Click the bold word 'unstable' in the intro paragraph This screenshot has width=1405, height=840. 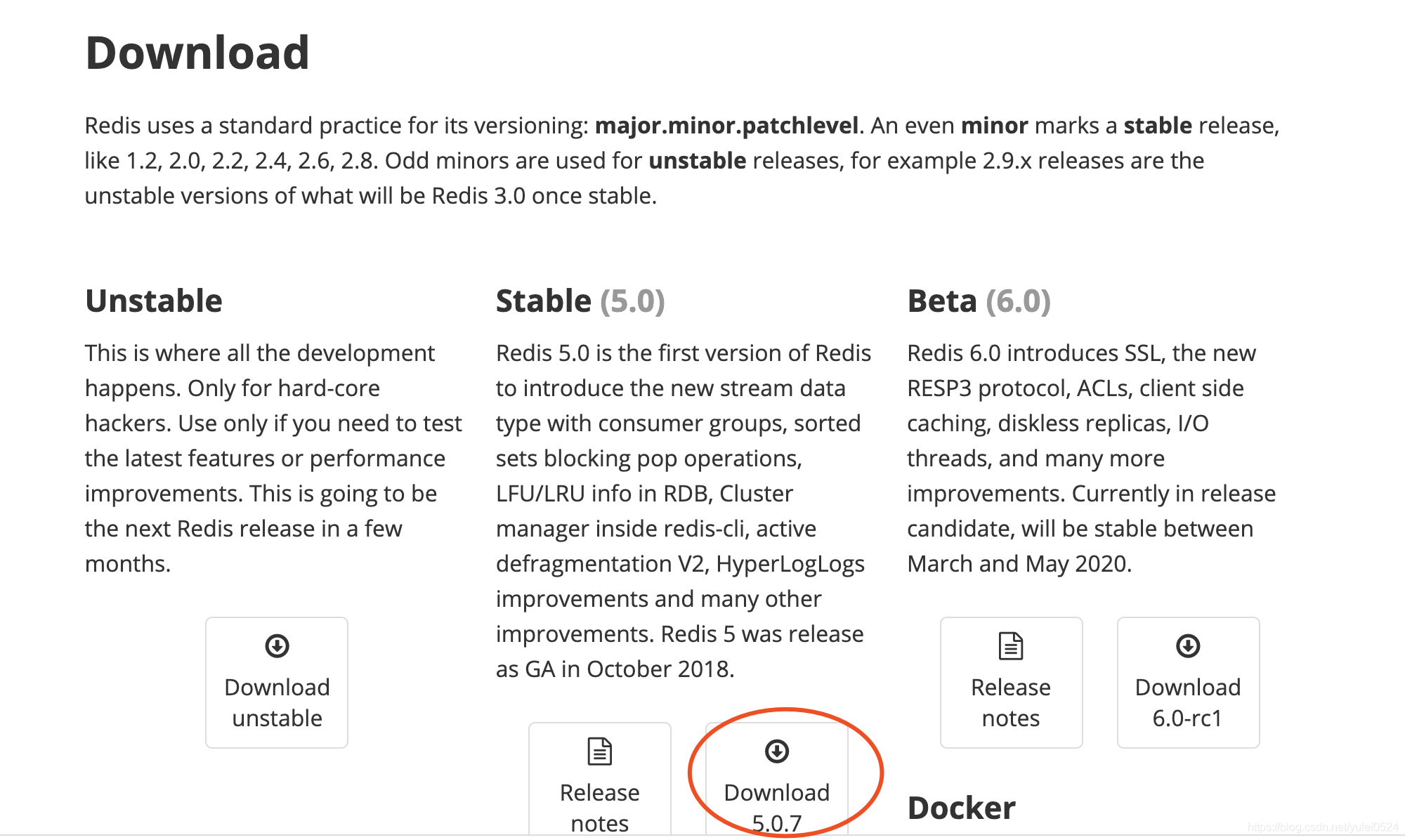point(697,161)
